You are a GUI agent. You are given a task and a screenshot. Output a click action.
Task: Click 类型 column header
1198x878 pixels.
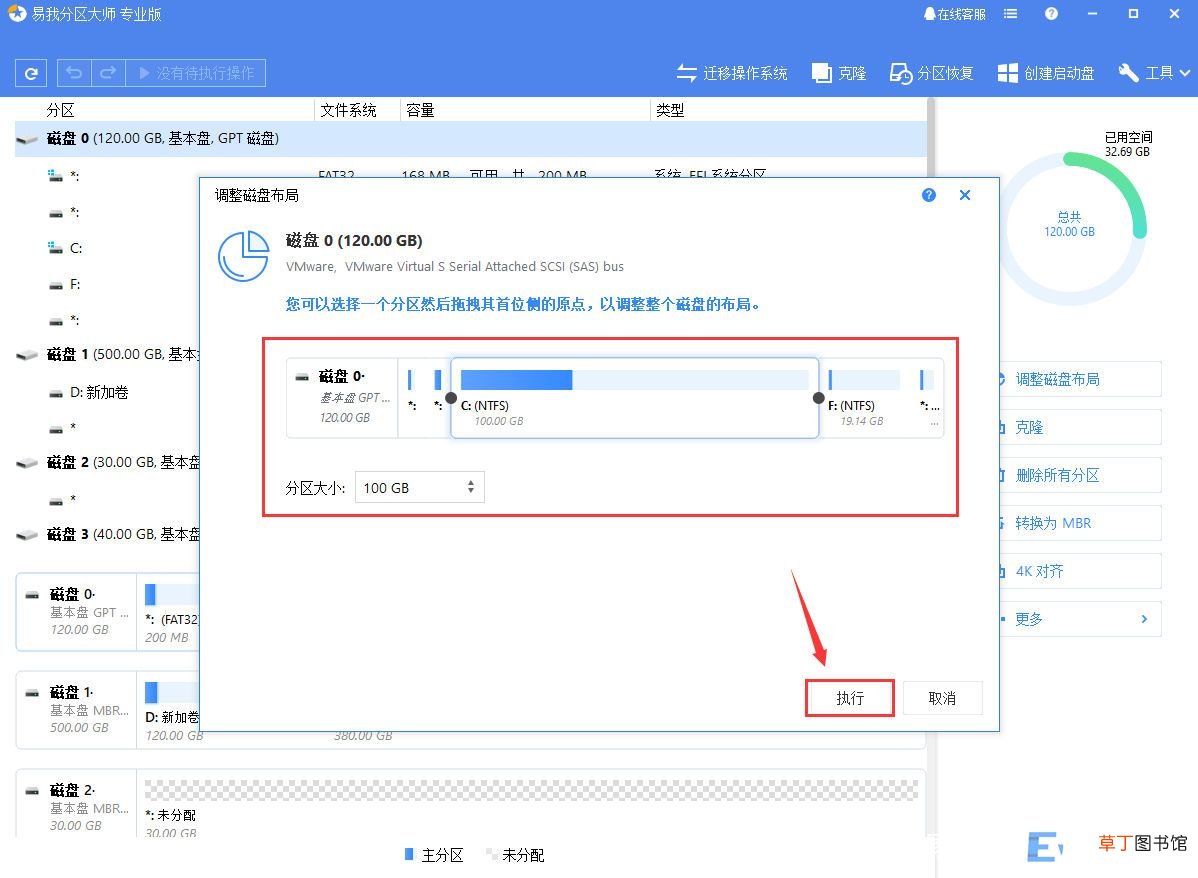(670, 110)
